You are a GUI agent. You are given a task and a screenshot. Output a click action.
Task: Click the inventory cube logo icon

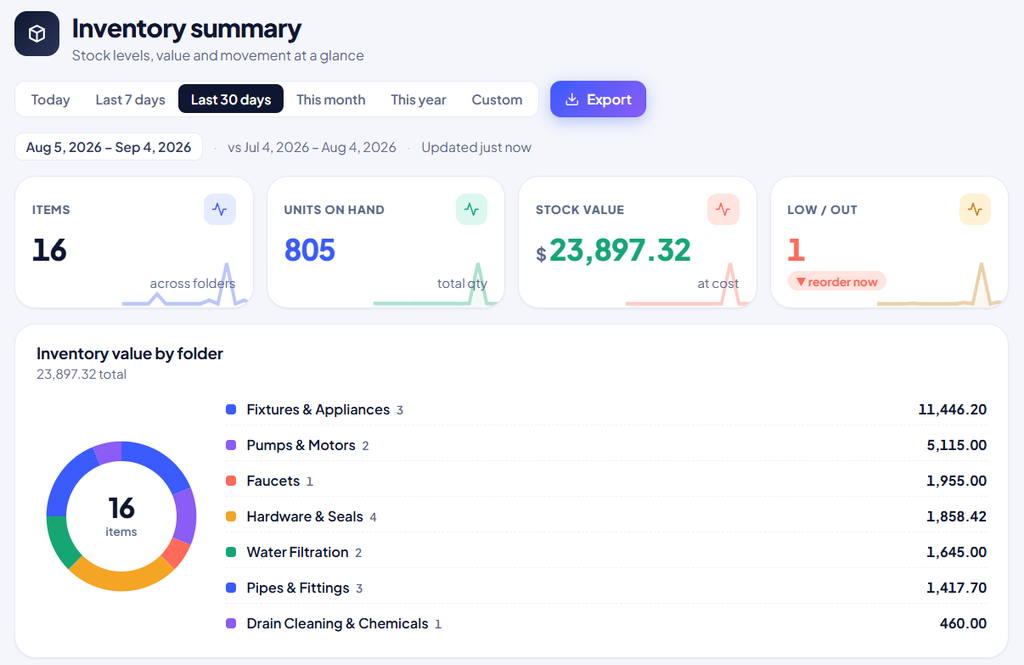point(37,33)
